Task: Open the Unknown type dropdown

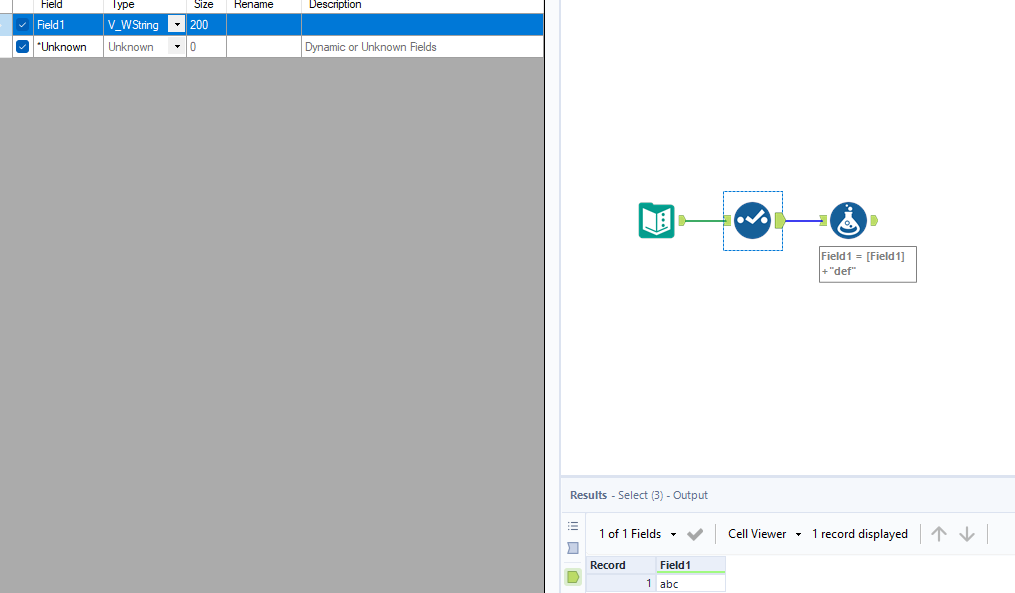Action: tap(176, 46)
